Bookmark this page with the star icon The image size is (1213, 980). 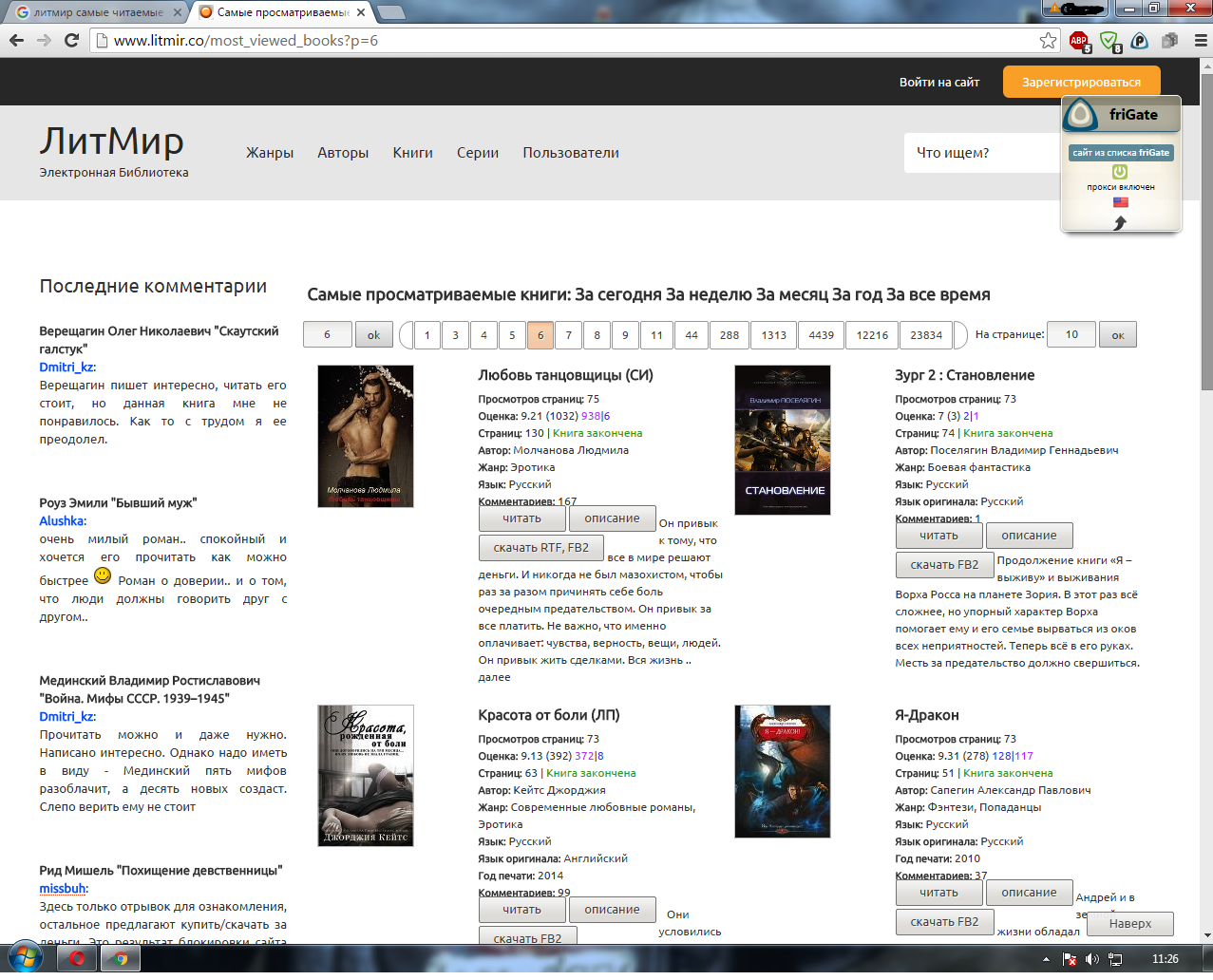1048,40
